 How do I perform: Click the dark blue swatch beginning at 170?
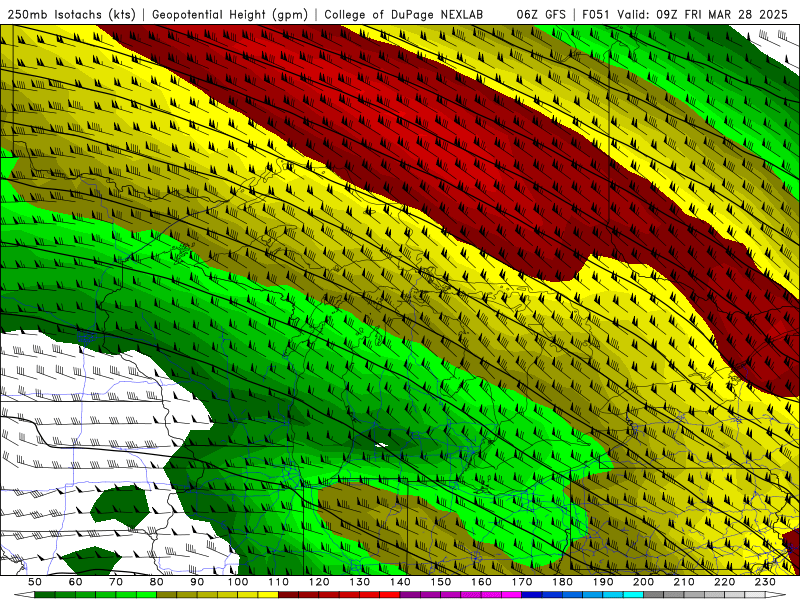click(532, 595)
